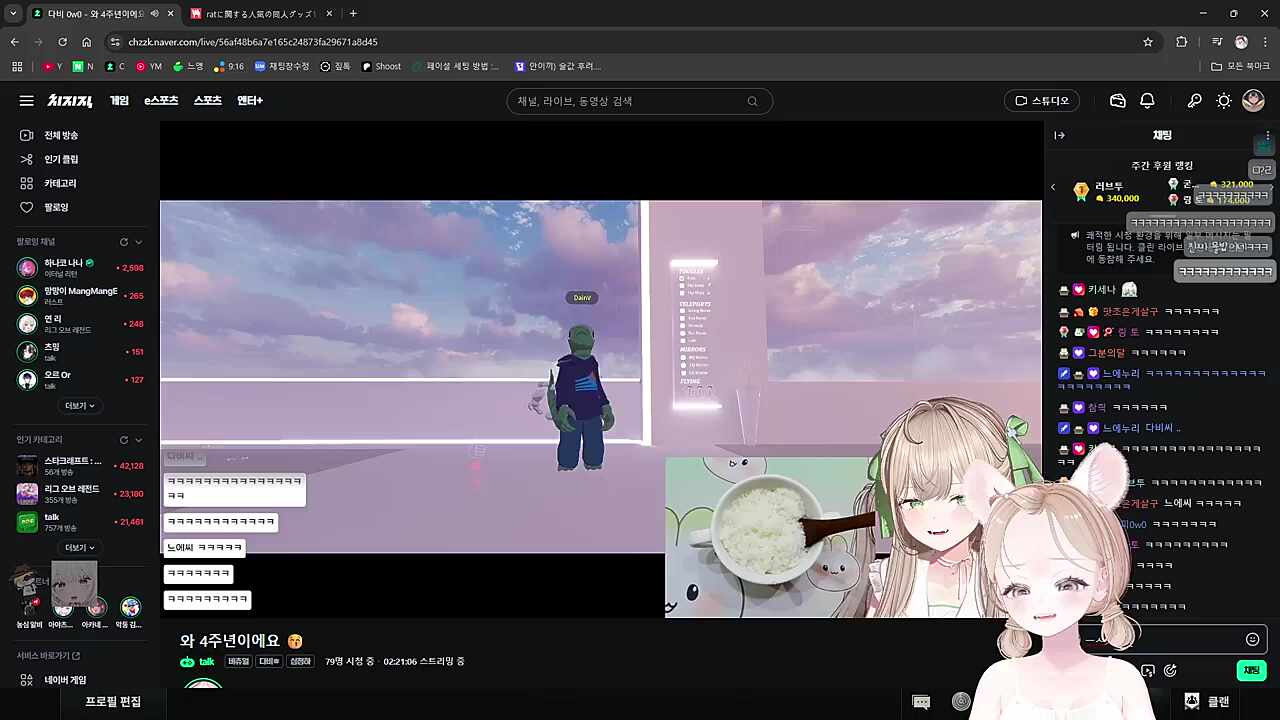
Task: Expand 더보기 under popular categories
Action: [80, 548]
